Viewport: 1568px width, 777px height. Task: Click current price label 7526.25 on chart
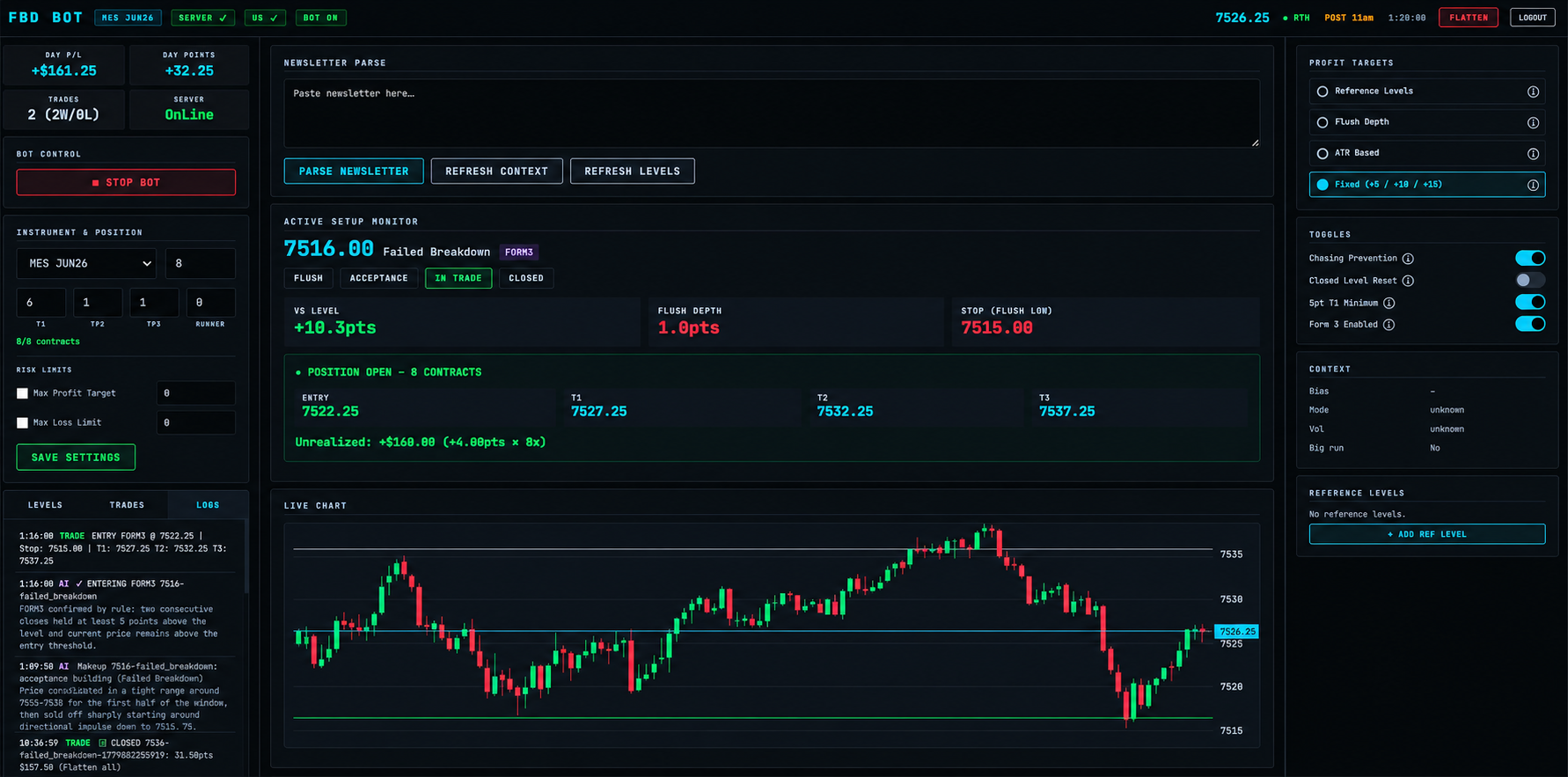[1236, 632]
